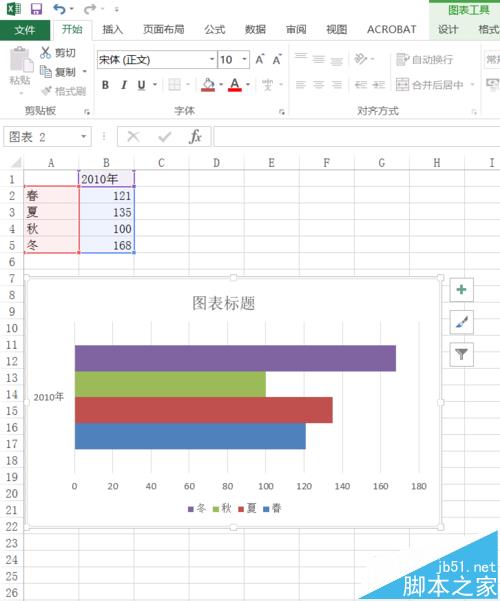This screenshot has width=500, height=601.
Task: Select cell B5 containing 168
Action: click(107, 245)
